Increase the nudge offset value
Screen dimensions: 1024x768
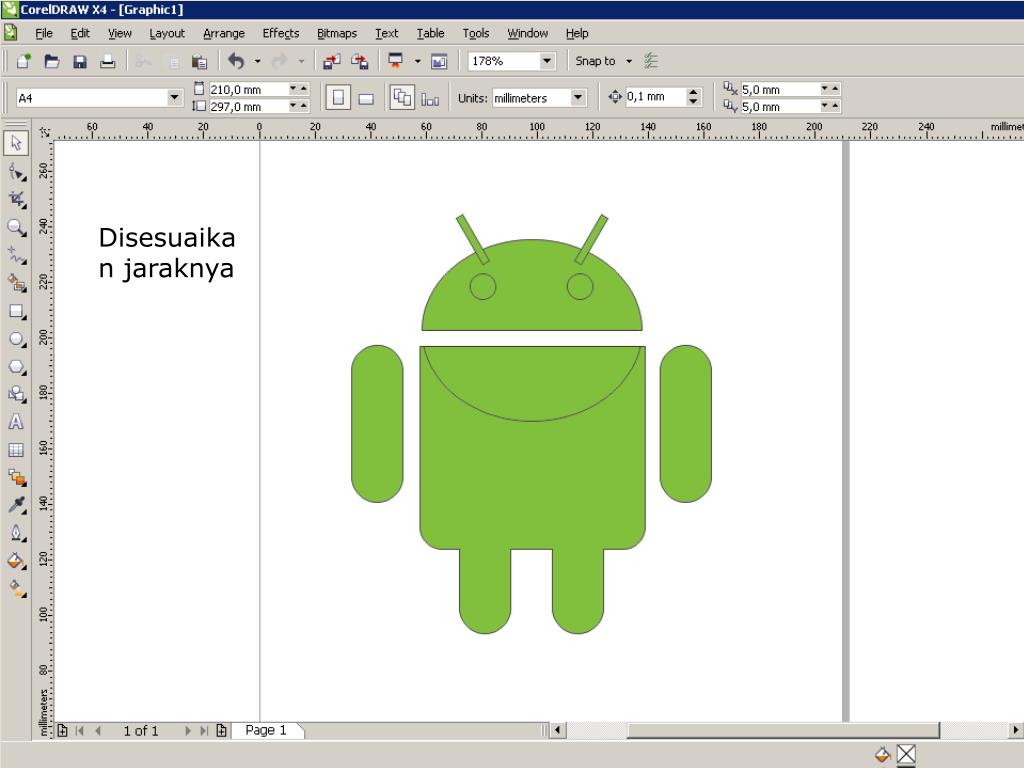click(694, 93)
